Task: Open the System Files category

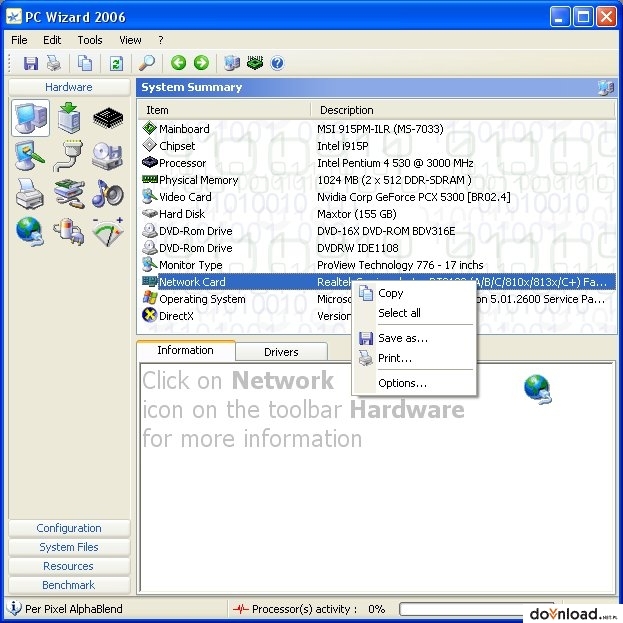Action: pyautogui.click(x=69, y=547)
